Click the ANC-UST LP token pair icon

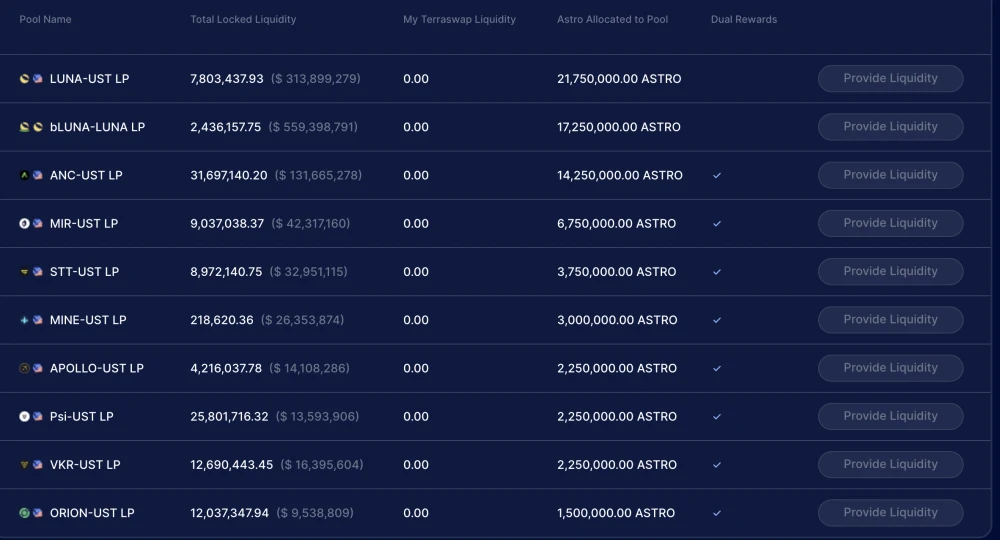[31, 175]
